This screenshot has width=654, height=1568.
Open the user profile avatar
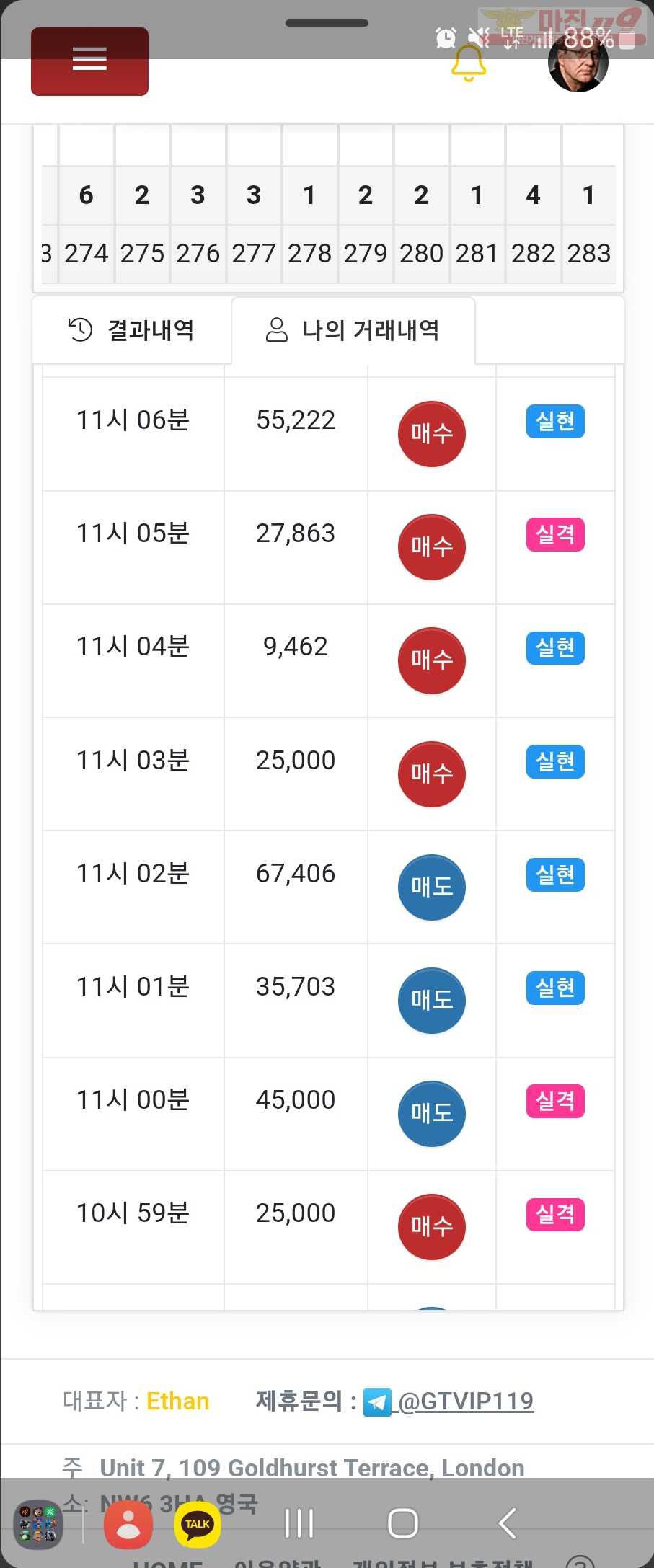[x=578, y=63]
